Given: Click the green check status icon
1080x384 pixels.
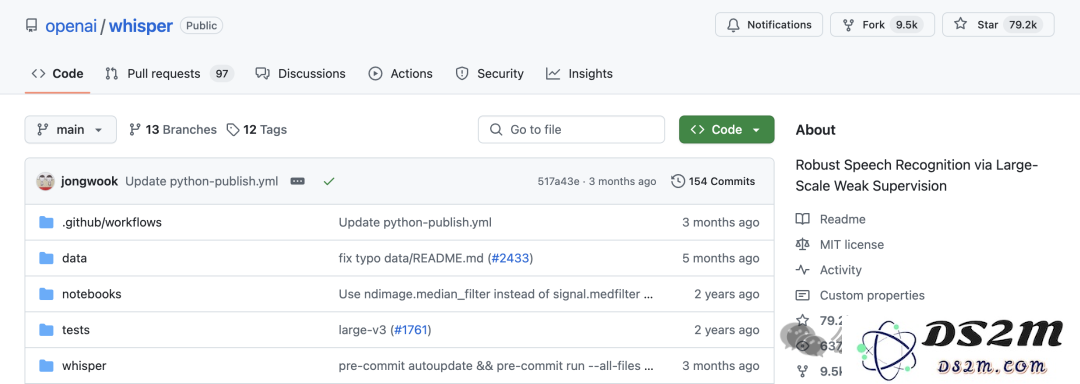Looking at the screenshot, I should point(329,182).
